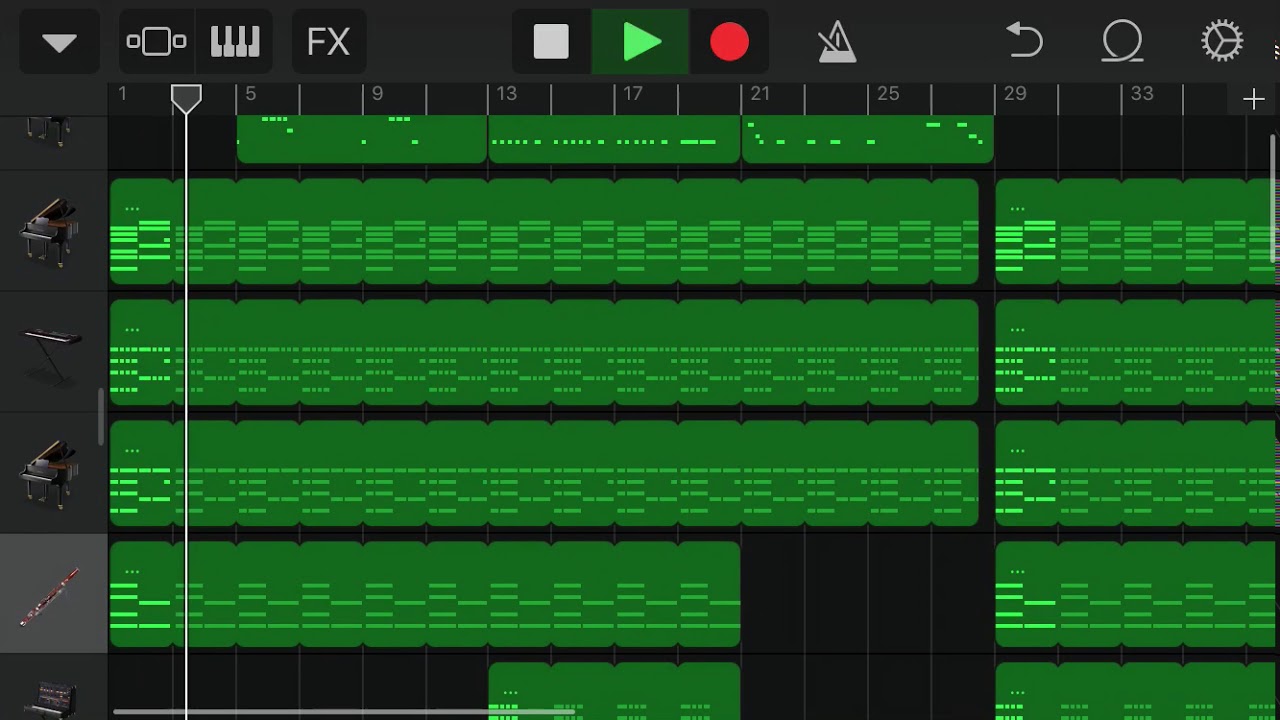Jump to bar 9 on the ruler
This screenshot has height=720, width=1280.
[x=377, y=94]
